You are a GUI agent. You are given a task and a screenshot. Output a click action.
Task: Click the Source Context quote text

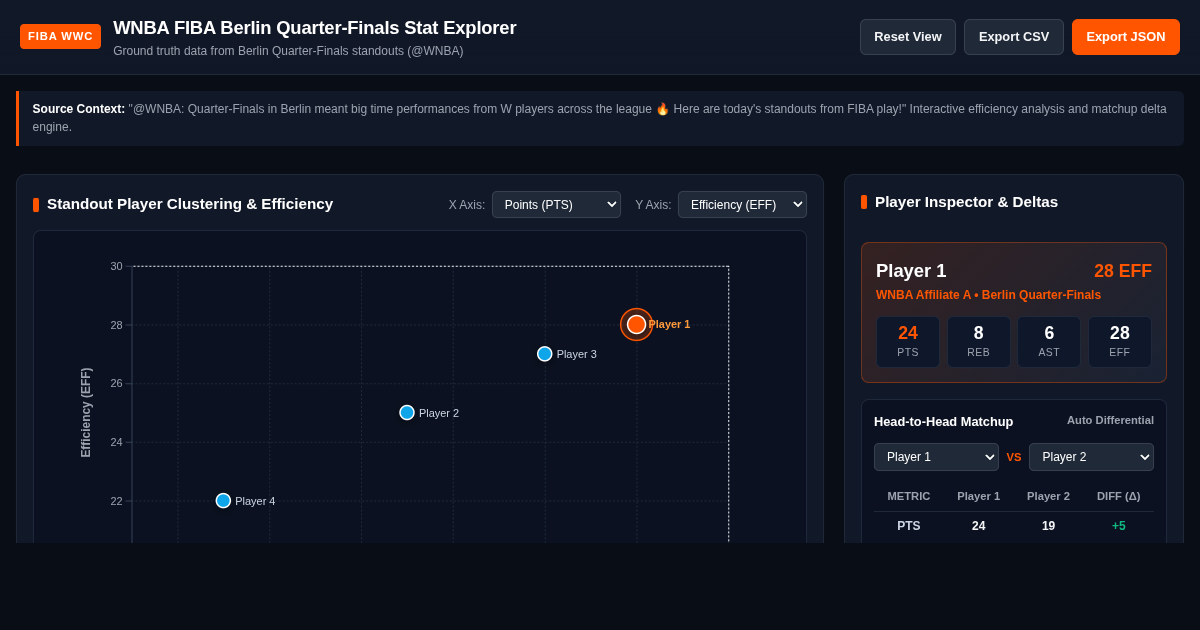tap(600, 118)
